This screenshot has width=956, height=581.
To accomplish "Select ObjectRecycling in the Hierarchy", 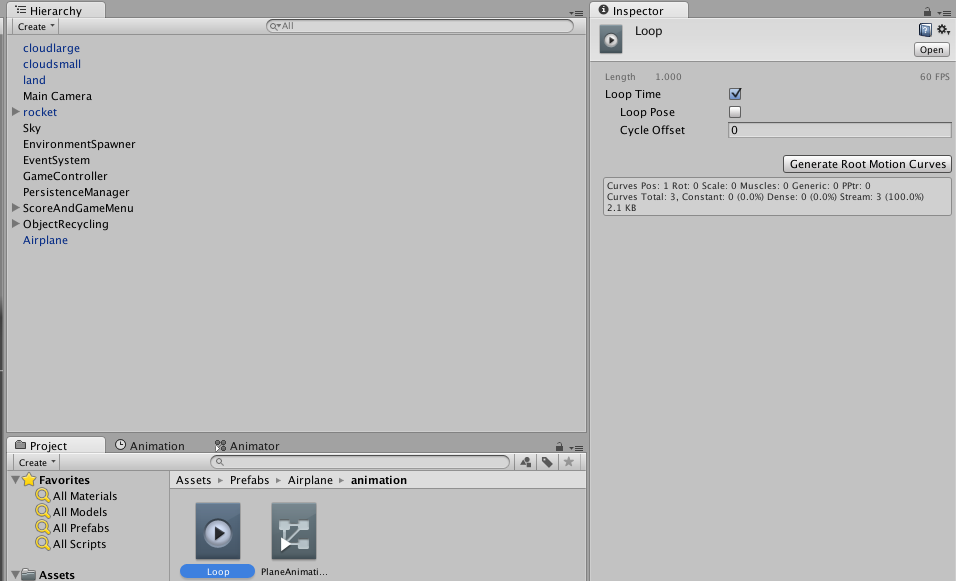I will coord(66,224).
